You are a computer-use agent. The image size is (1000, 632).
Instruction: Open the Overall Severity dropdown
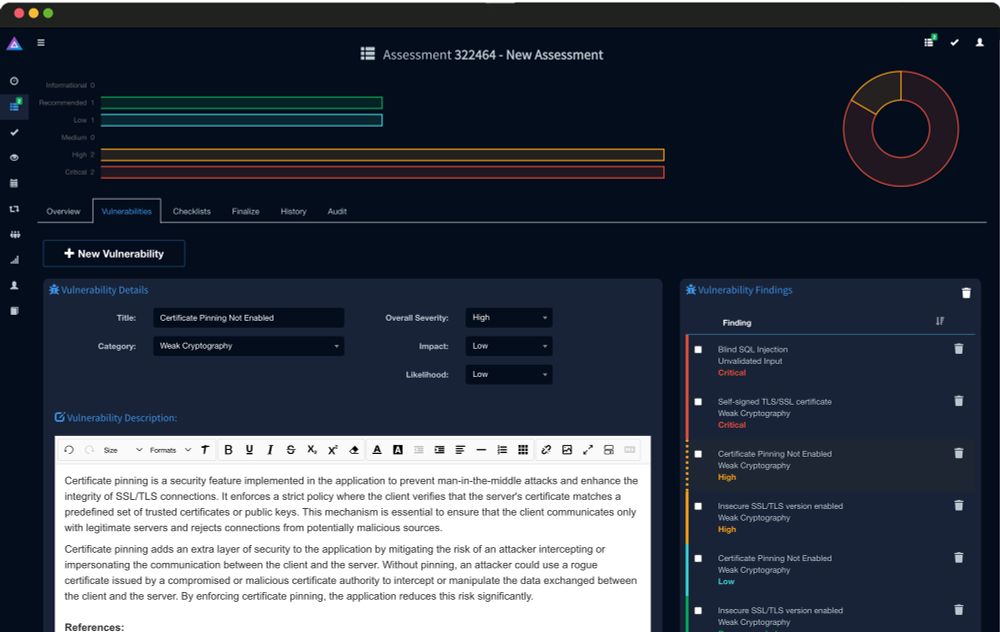509,318
